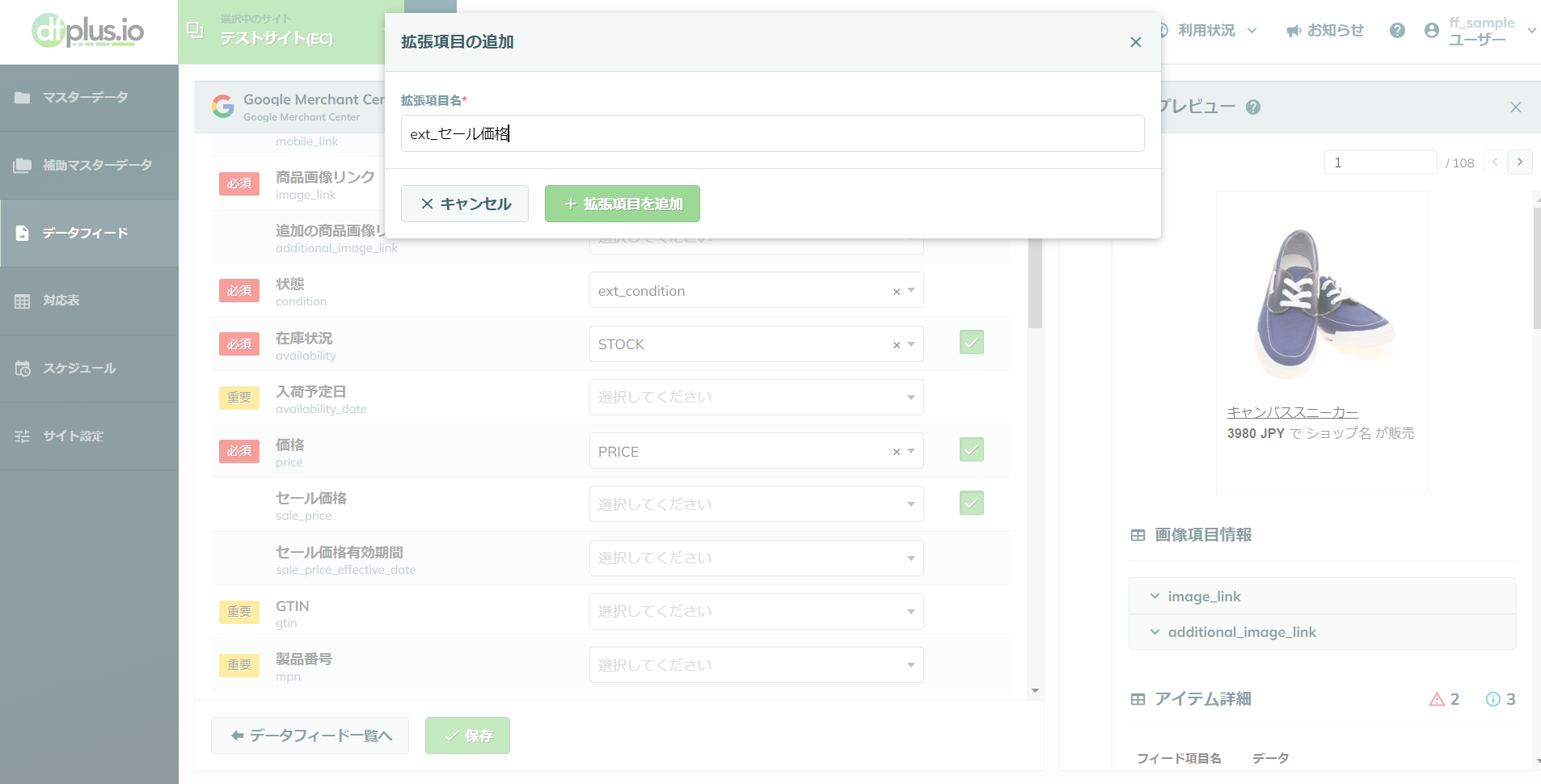This screenshot has width=1541, height=784.
Task: Open the セール価格 field dropdown
Action: click(756, 504)
